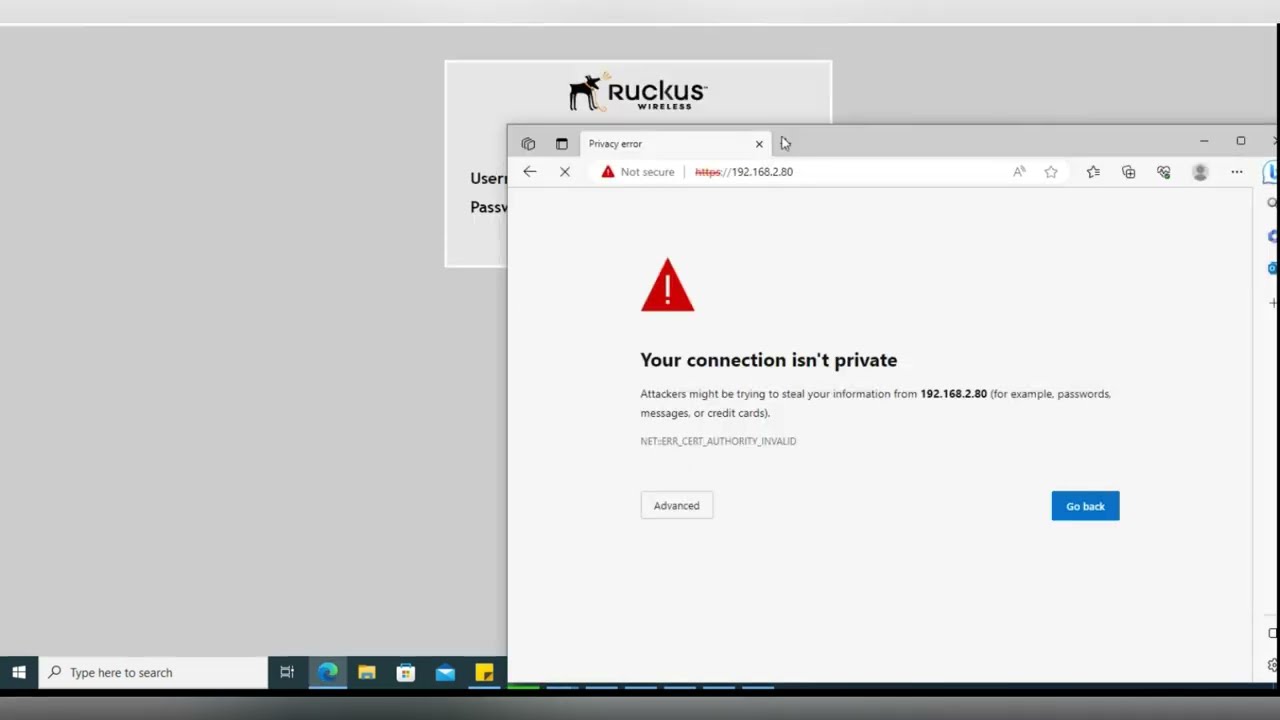Minimize the Edge browser window

tap(1204, 141)
